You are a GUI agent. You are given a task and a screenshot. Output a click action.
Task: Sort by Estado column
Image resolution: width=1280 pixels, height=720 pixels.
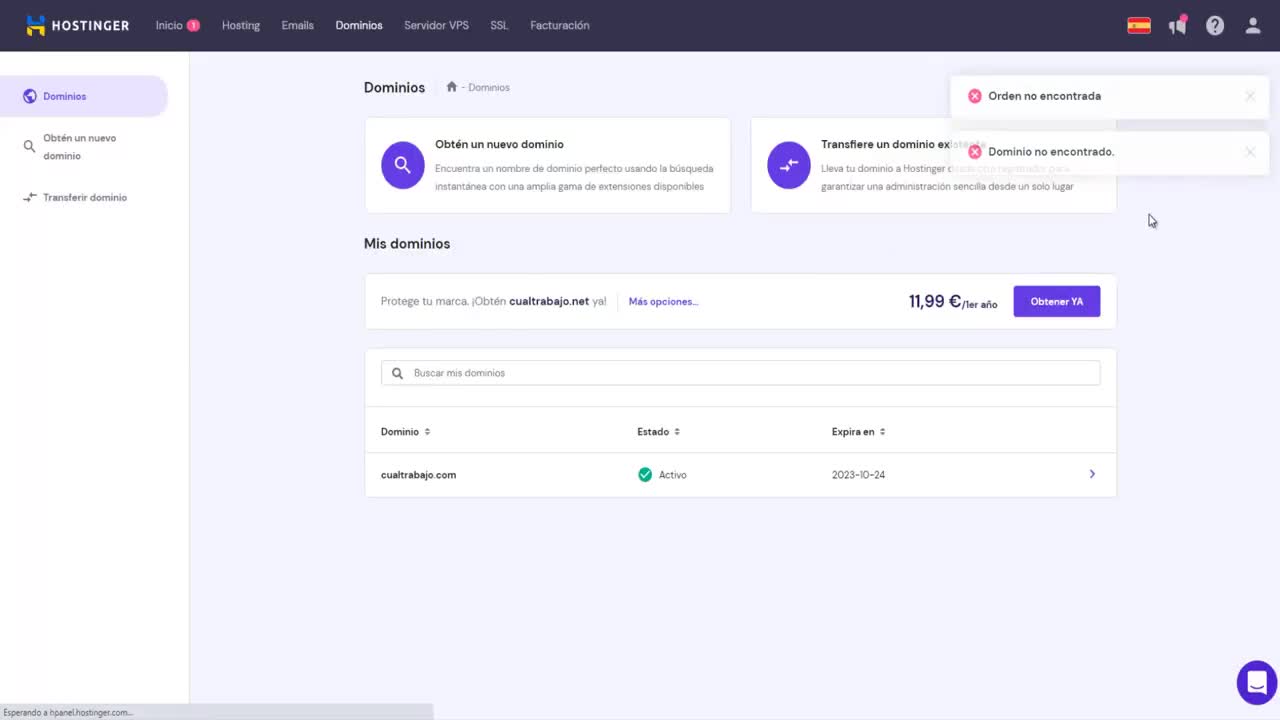[x=658, y=432]
